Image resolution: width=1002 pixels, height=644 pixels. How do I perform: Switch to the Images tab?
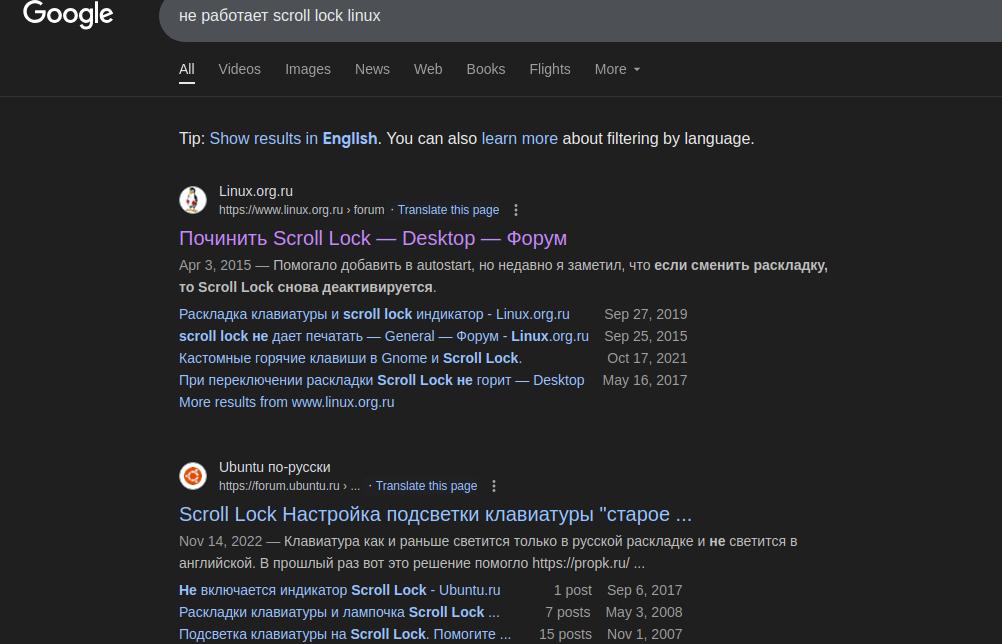tap(308, 69)
